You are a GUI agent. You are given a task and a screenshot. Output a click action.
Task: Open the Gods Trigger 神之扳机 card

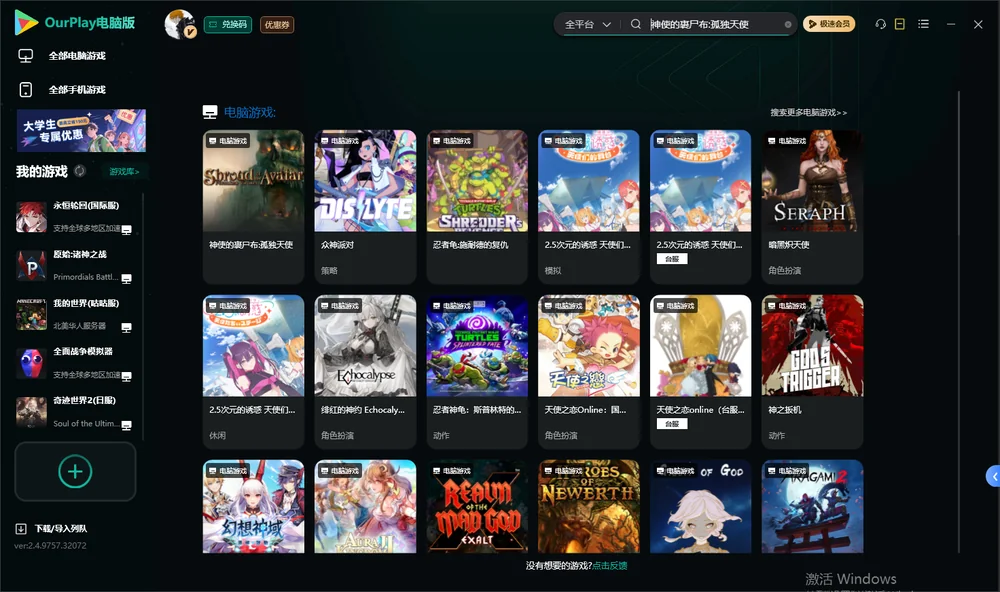812,372
